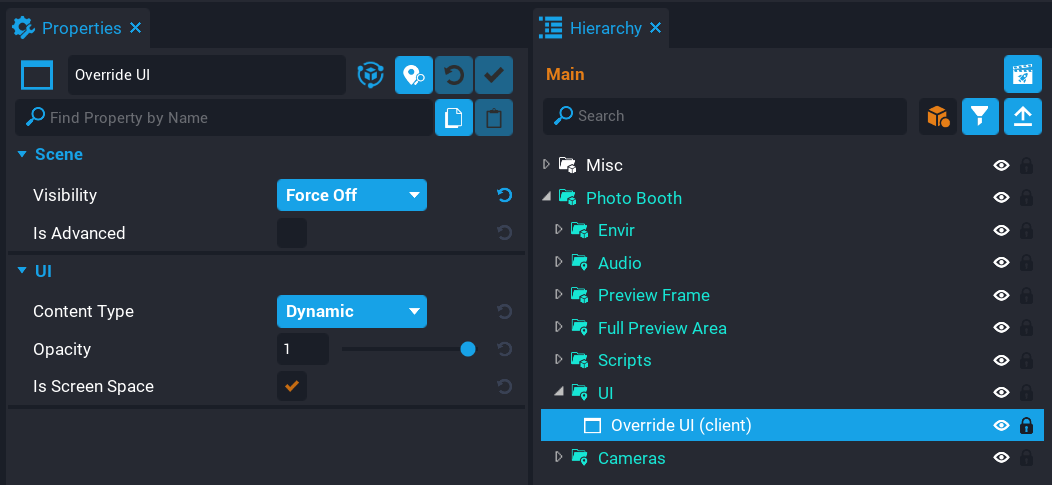Click the locate object in hierarchy icon

413,75
